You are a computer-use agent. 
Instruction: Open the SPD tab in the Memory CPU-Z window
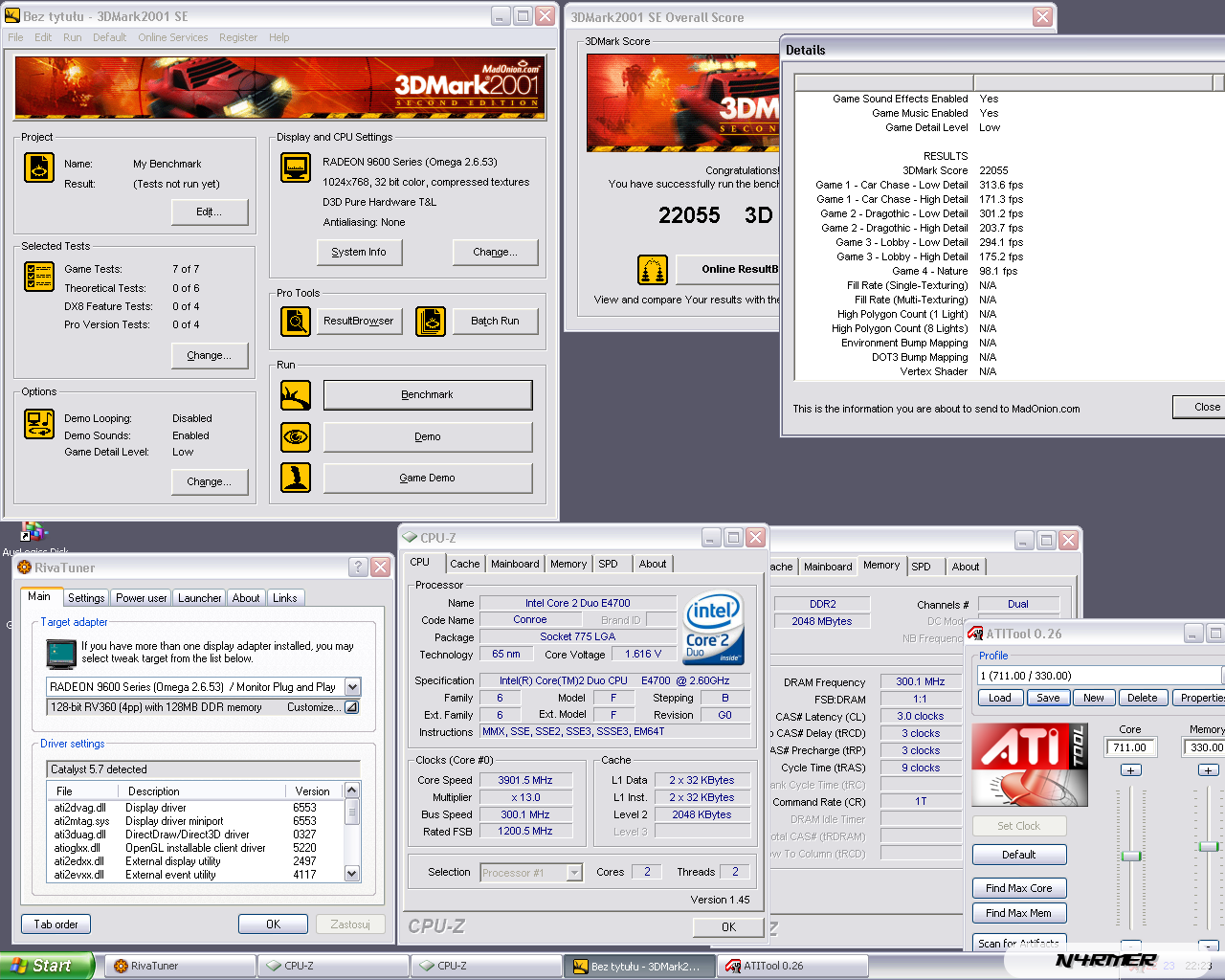921,567
